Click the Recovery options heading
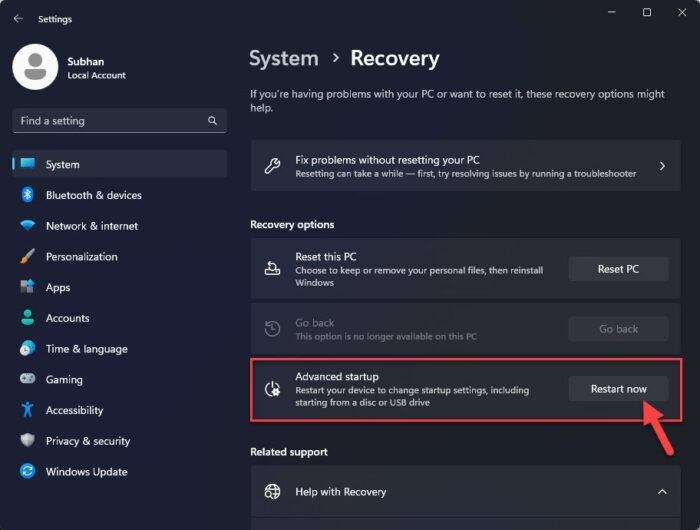Screen dimensions: 700x530 (x=292, y=224)
